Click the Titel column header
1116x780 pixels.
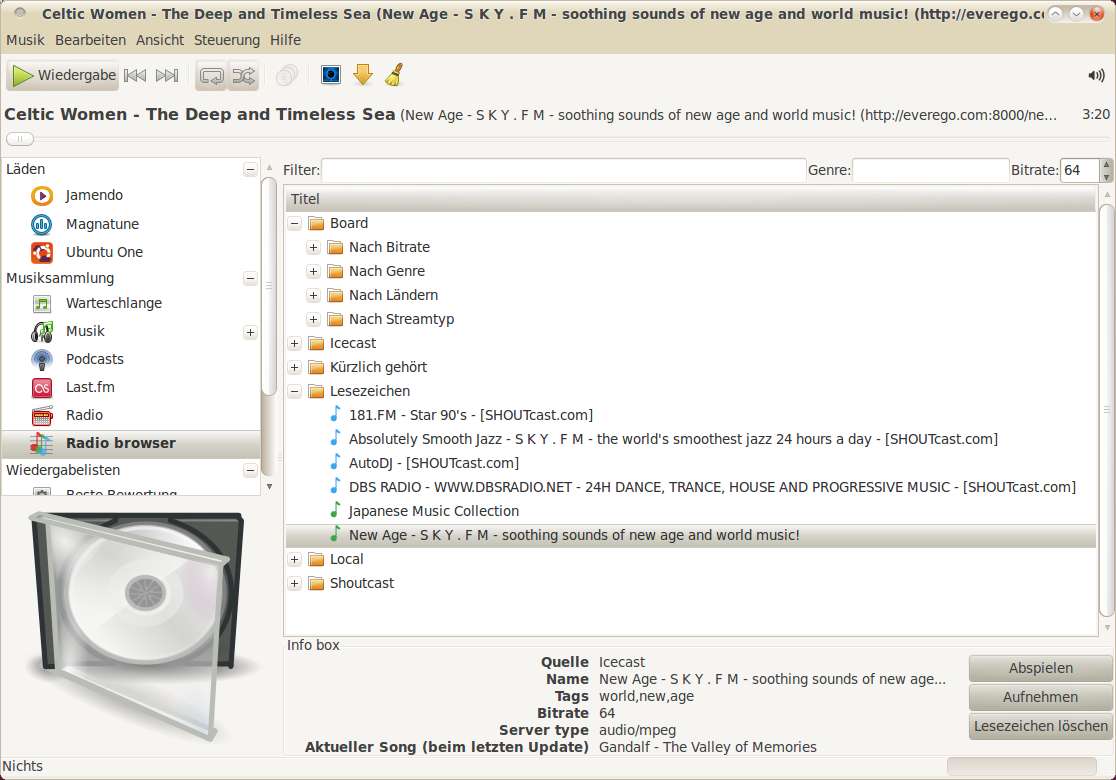click(x=690, y=199)
